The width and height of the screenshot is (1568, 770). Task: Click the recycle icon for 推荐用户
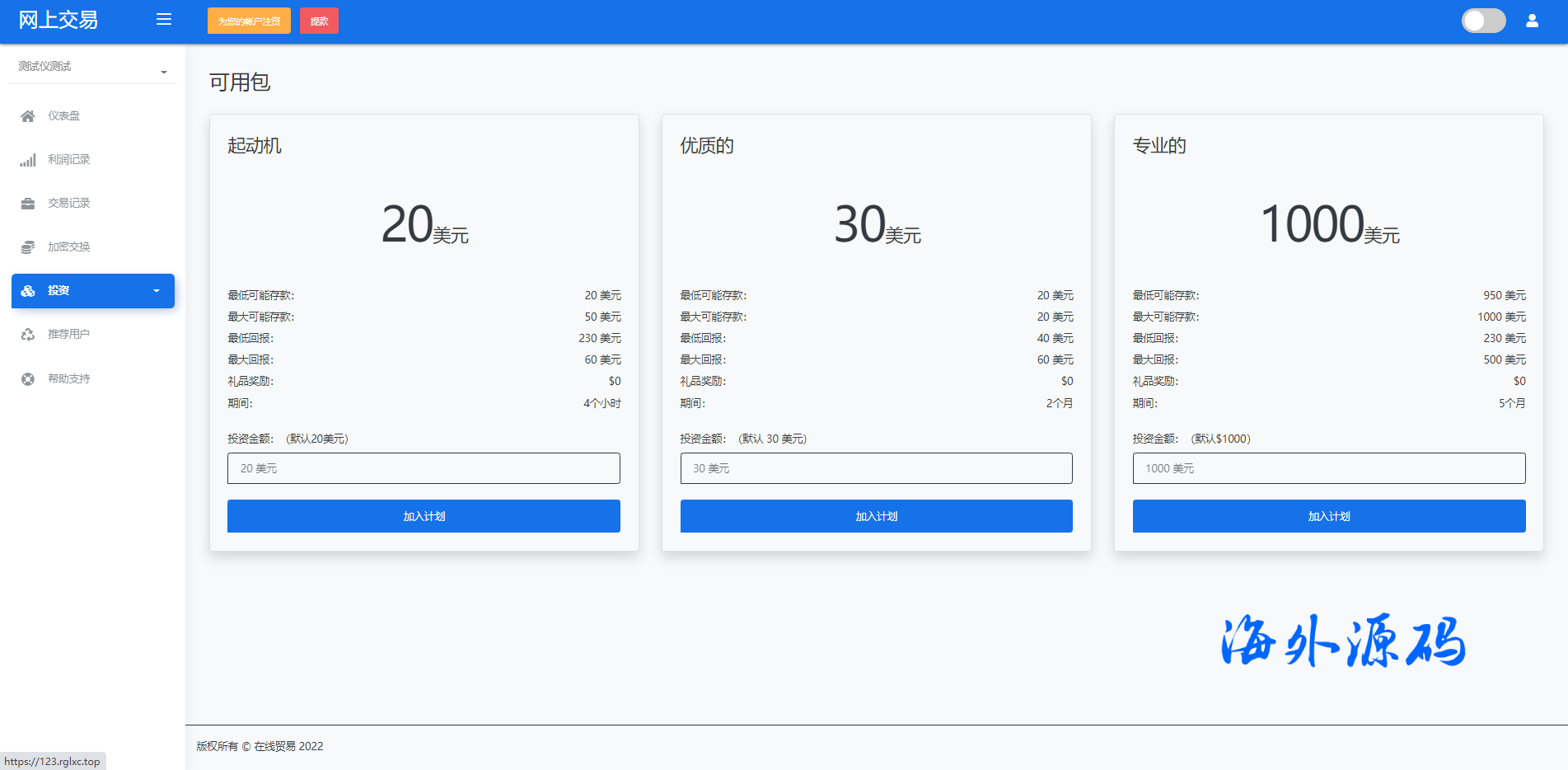(28, 335)
